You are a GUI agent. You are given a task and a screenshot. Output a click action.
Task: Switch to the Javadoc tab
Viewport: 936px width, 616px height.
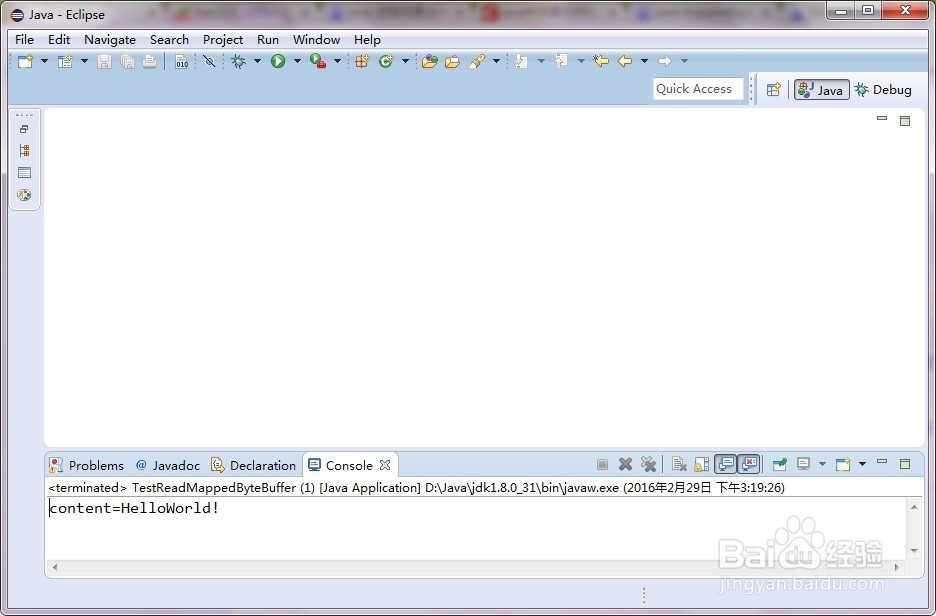[x=168, y=465]
